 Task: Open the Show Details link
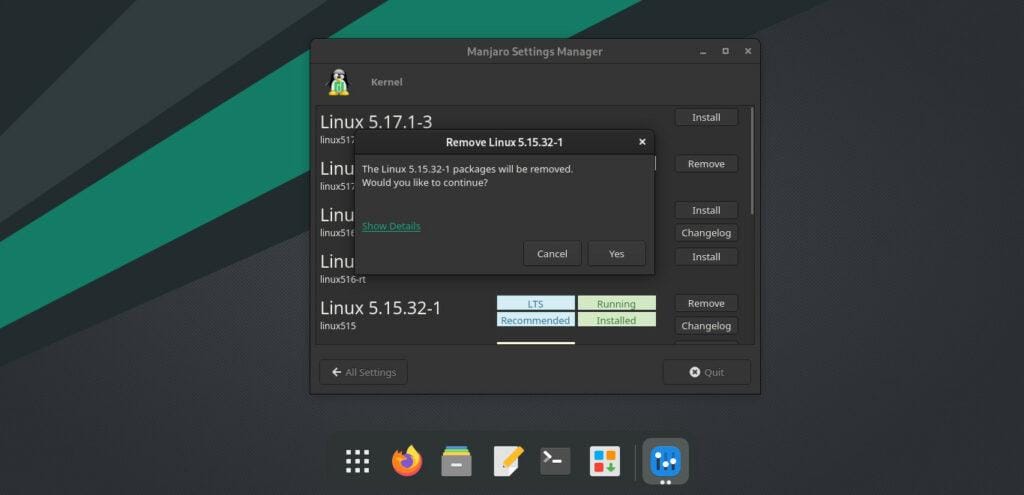pos(391,226)
